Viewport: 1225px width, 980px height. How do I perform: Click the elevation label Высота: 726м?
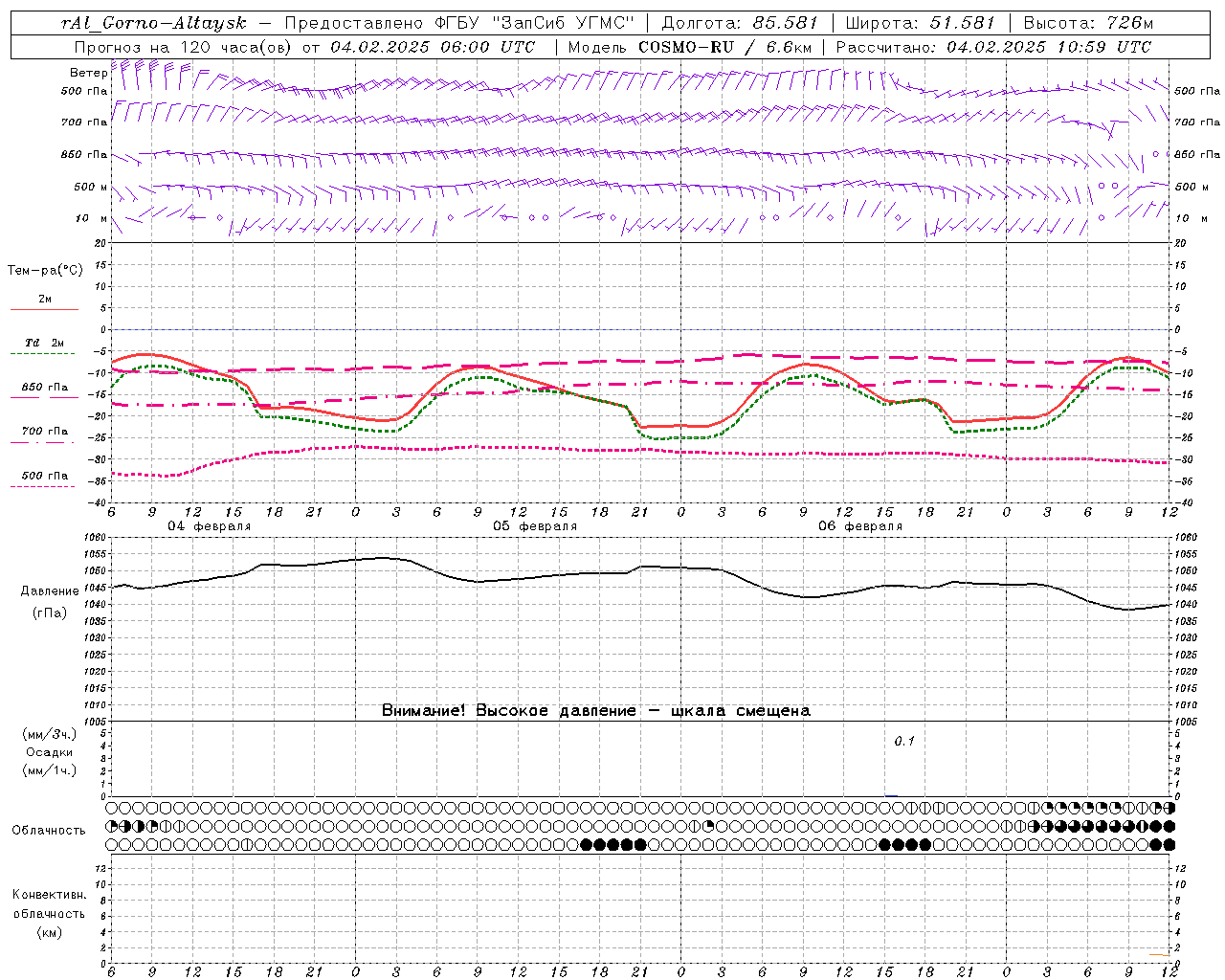click(x=1088, y=23)
